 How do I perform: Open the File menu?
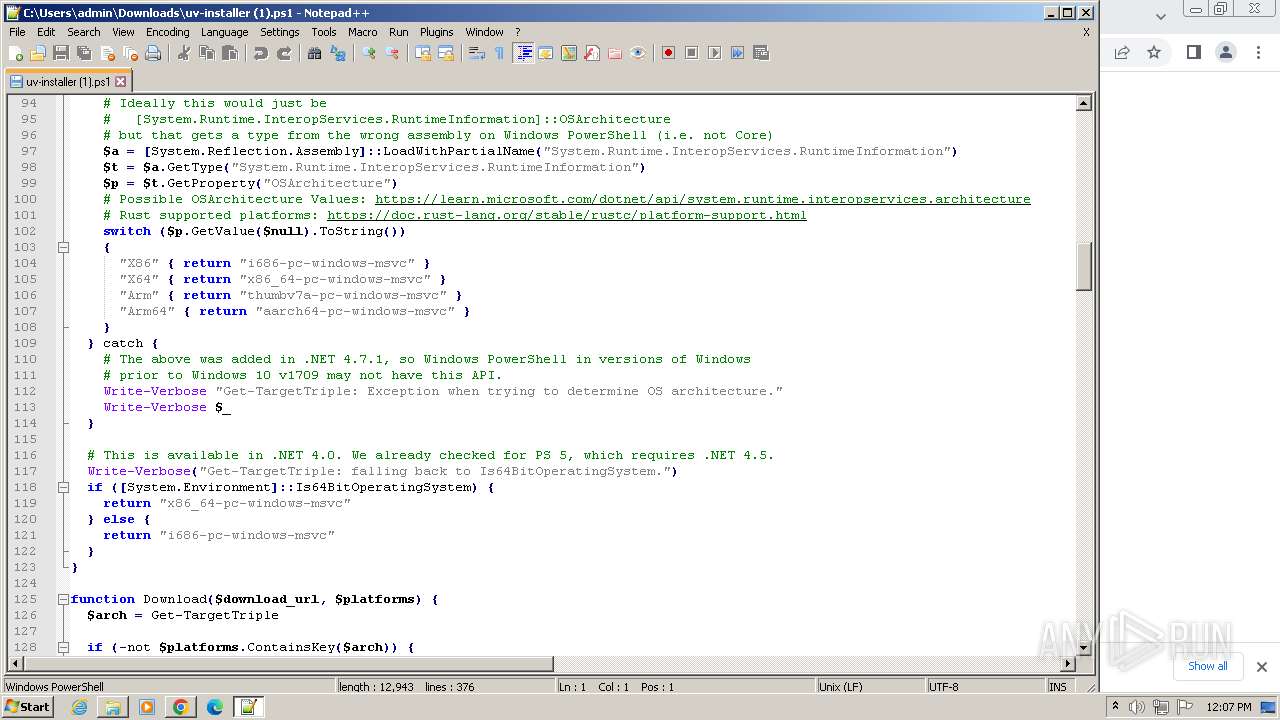17,32
